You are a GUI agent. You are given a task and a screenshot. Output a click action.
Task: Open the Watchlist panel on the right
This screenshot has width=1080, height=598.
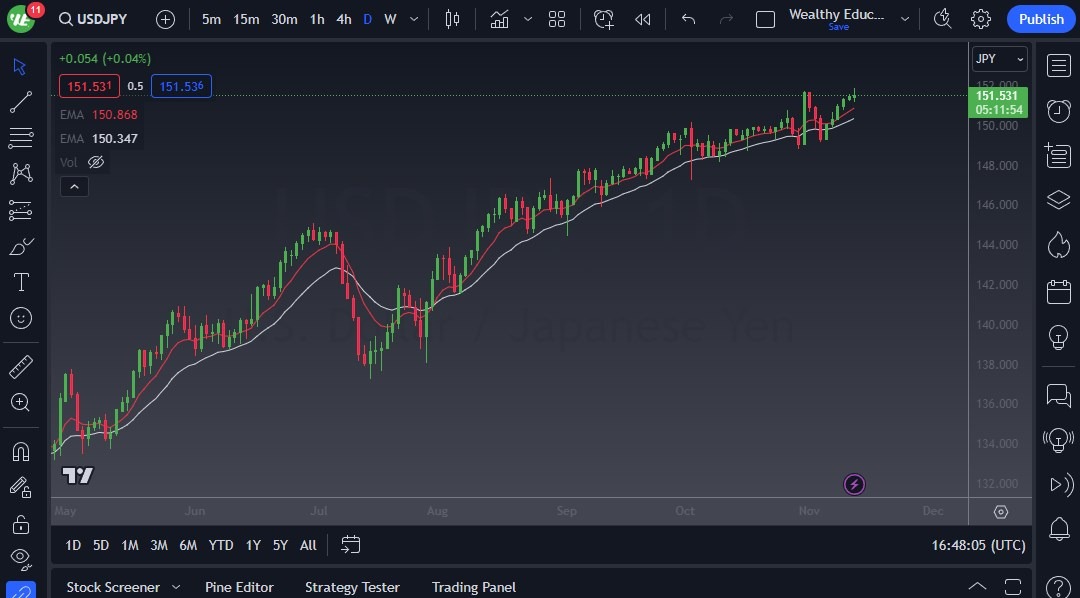coord(1058,64)
